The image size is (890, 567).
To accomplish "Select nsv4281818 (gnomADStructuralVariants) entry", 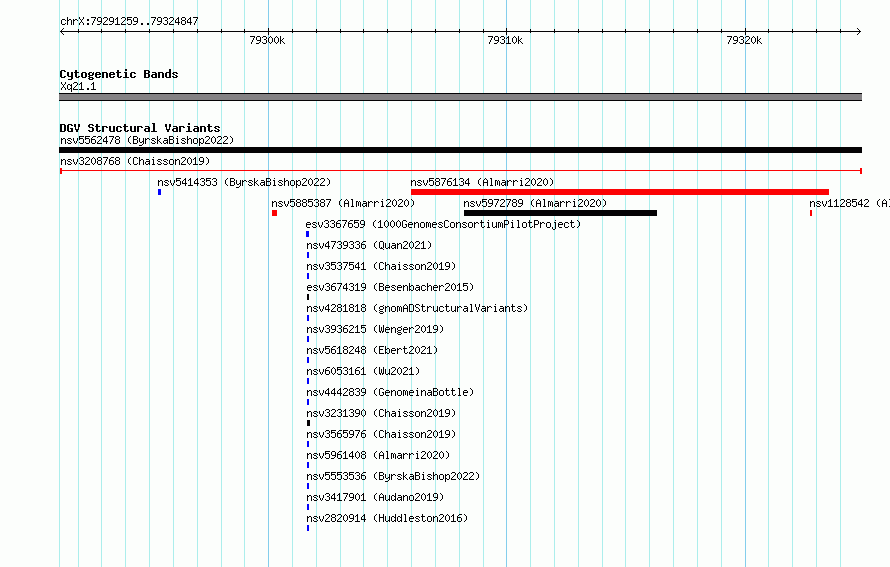I will (x=417, y=308).
